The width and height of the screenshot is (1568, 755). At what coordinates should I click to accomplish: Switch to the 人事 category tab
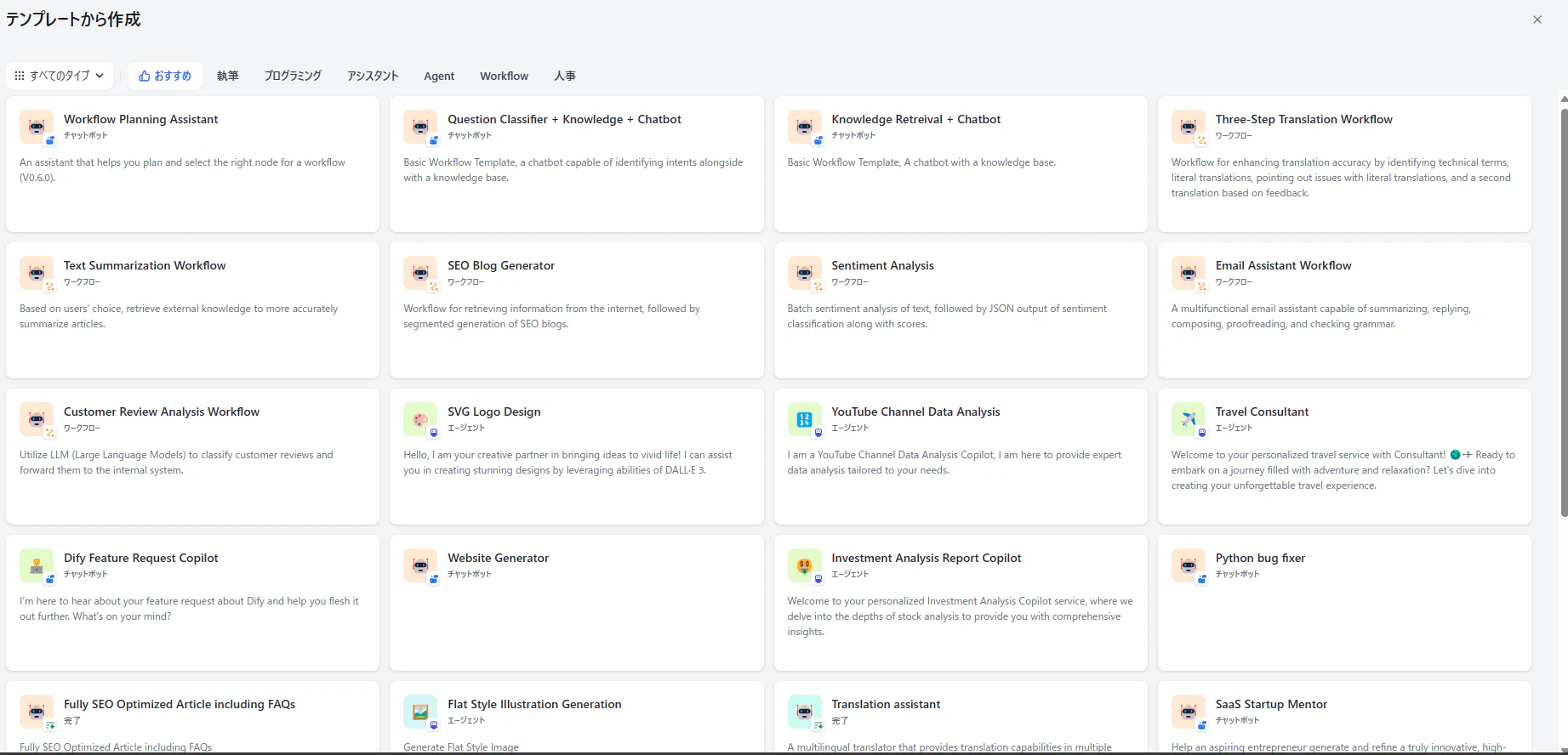565,76
